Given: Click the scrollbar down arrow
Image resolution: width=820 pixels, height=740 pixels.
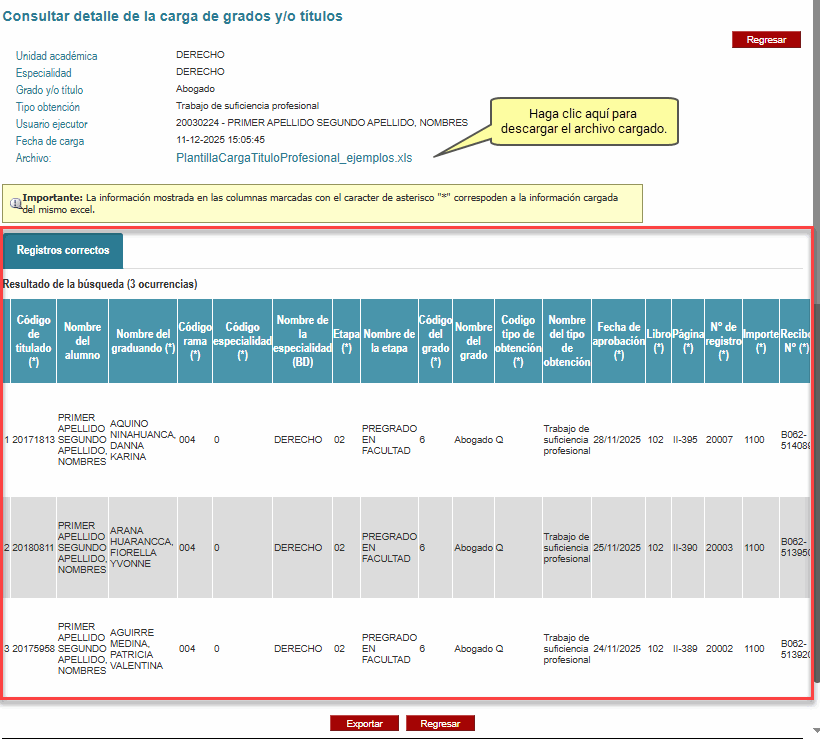Looking at the screenshot, I should click(x=816, y=731).
